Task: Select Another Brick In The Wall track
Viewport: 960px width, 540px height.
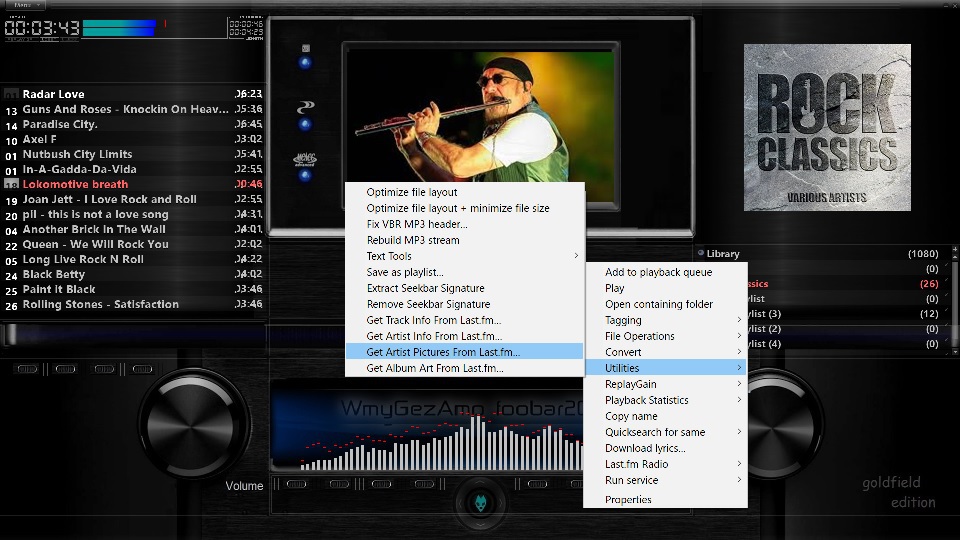Action: point(133,229)
